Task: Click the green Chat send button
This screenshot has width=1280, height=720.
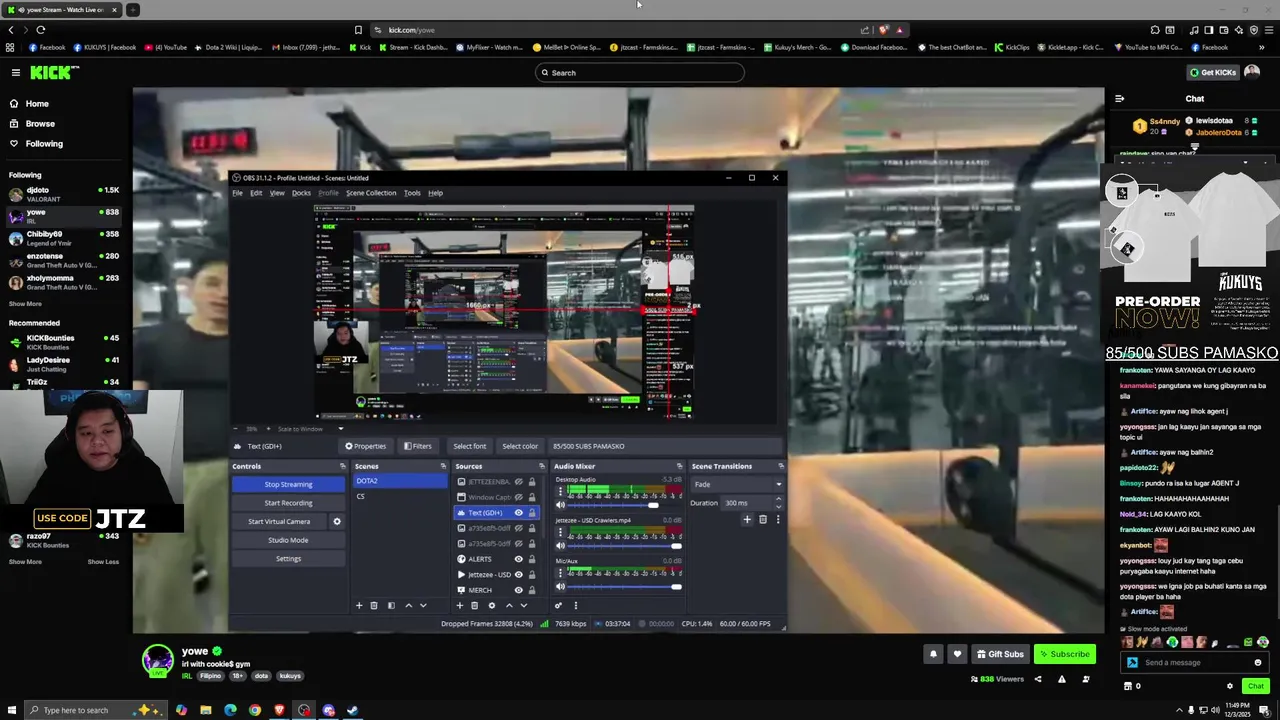Action: pos(1256,686)
